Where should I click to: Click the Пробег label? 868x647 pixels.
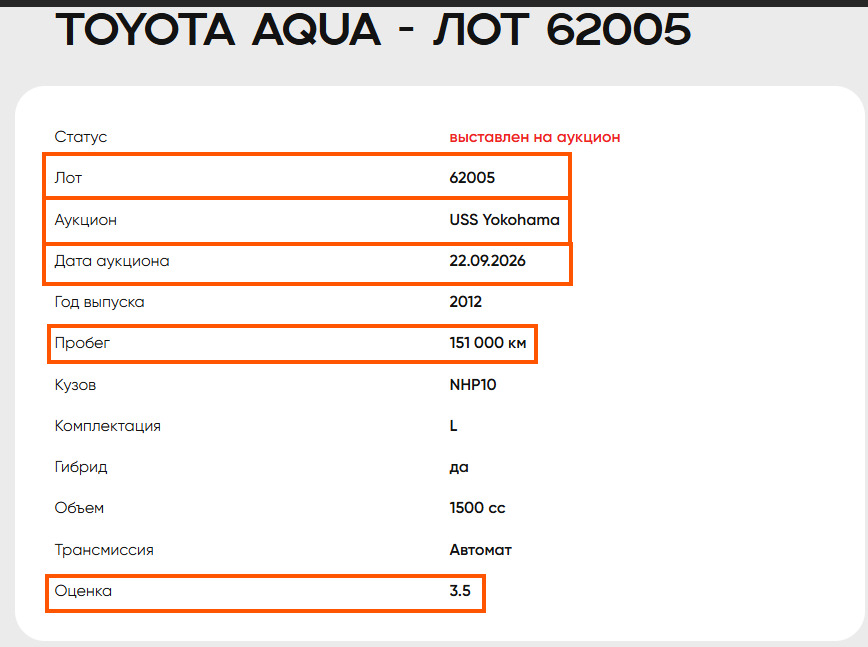pyautogui.click(x=82, y=343)
